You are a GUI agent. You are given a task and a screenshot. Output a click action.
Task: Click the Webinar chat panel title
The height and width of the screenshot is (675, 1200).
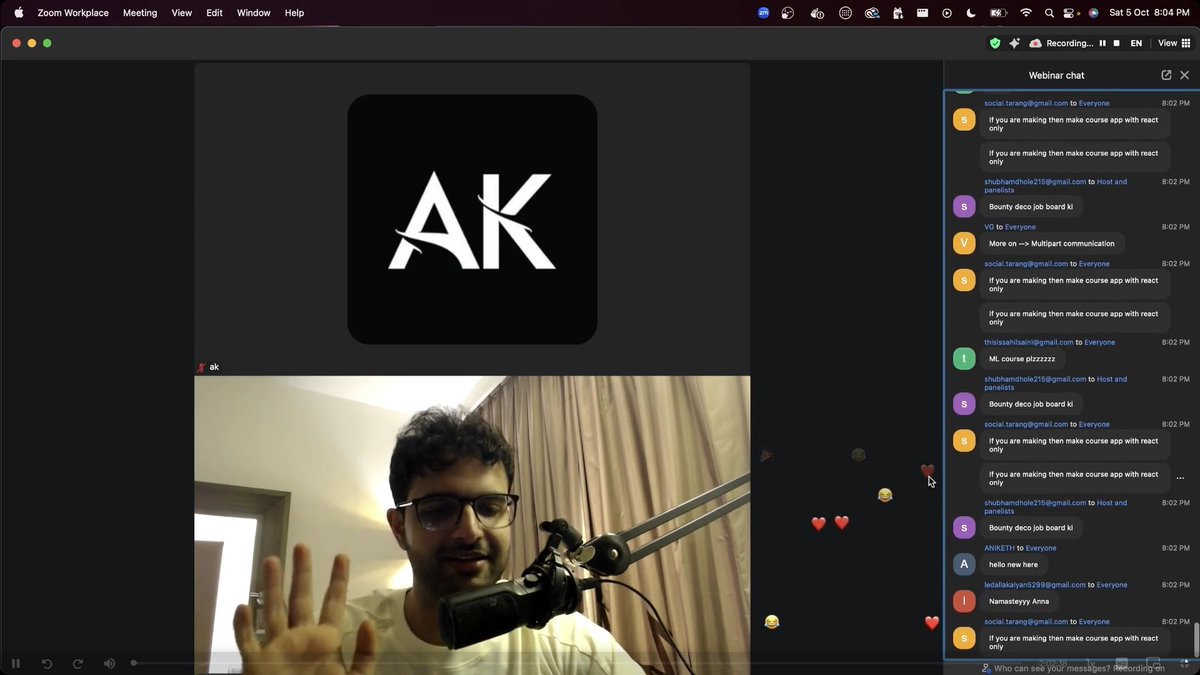point(1056,75)
